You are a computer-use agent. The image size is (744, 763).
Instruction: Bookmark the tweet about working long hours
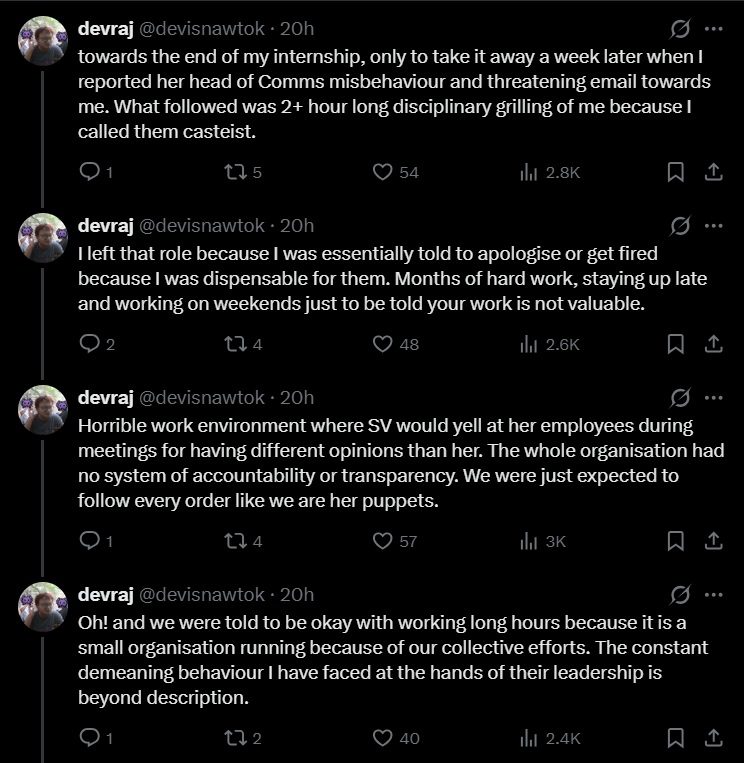click(675, 738)
